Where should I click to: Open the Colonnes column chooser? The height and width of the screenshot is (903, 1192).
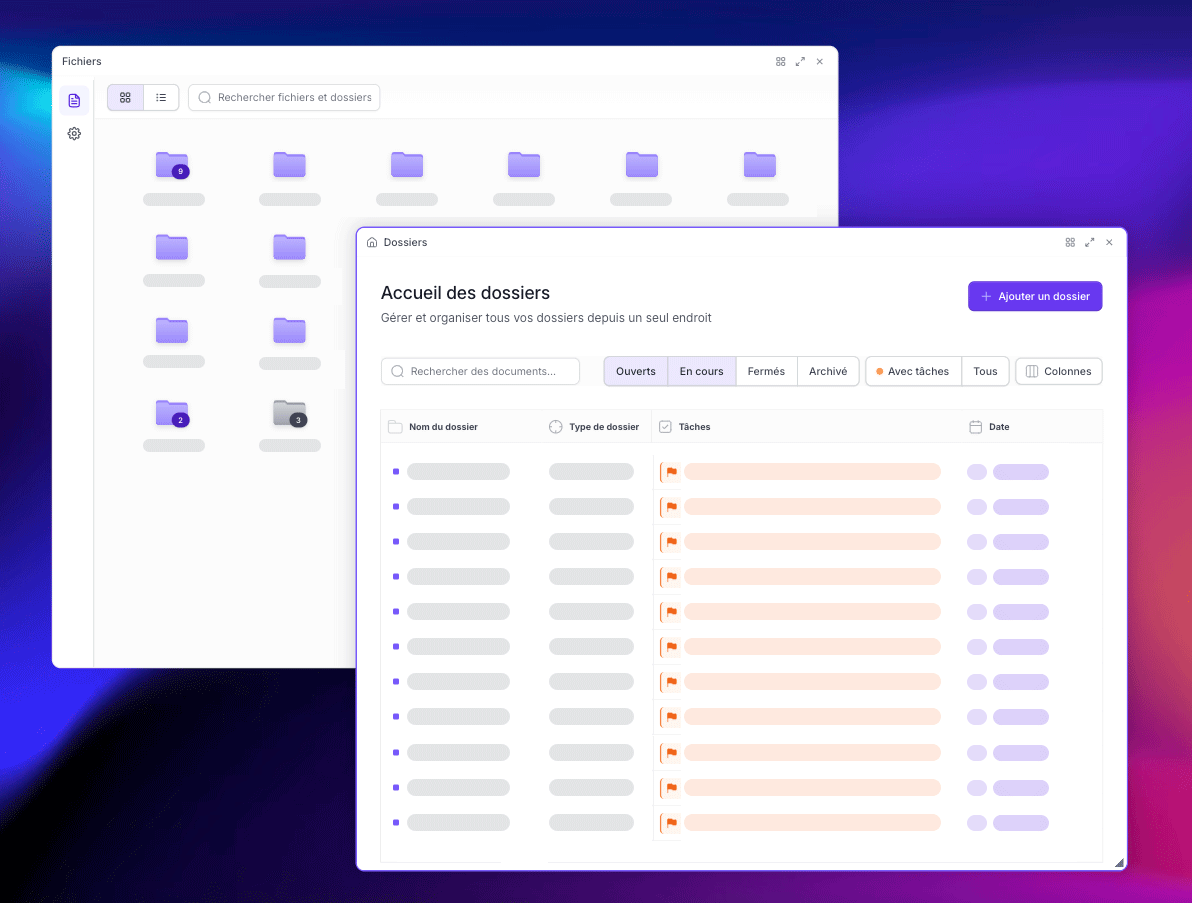[x=1058, y=372]
